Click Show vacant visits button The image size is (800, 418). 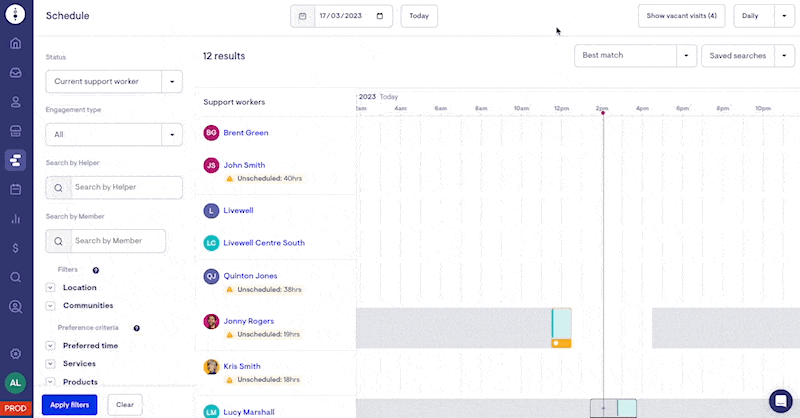681,16
